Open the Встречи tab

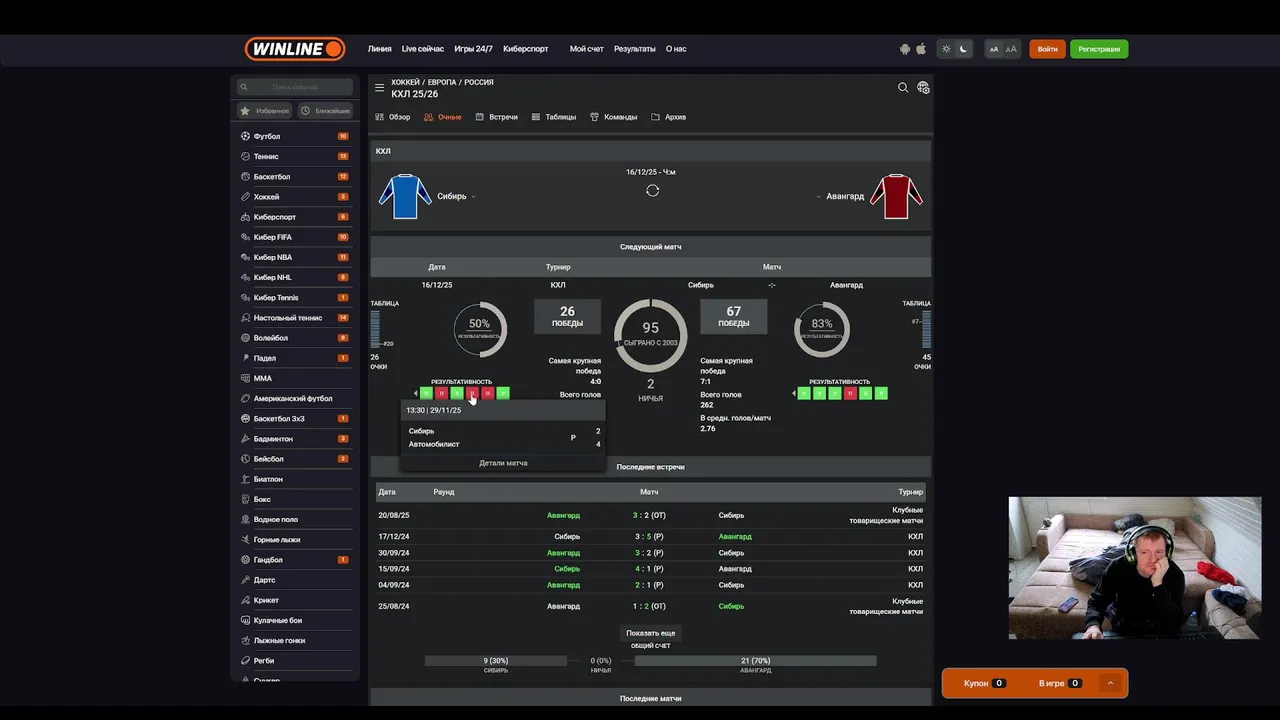(497, 117)
